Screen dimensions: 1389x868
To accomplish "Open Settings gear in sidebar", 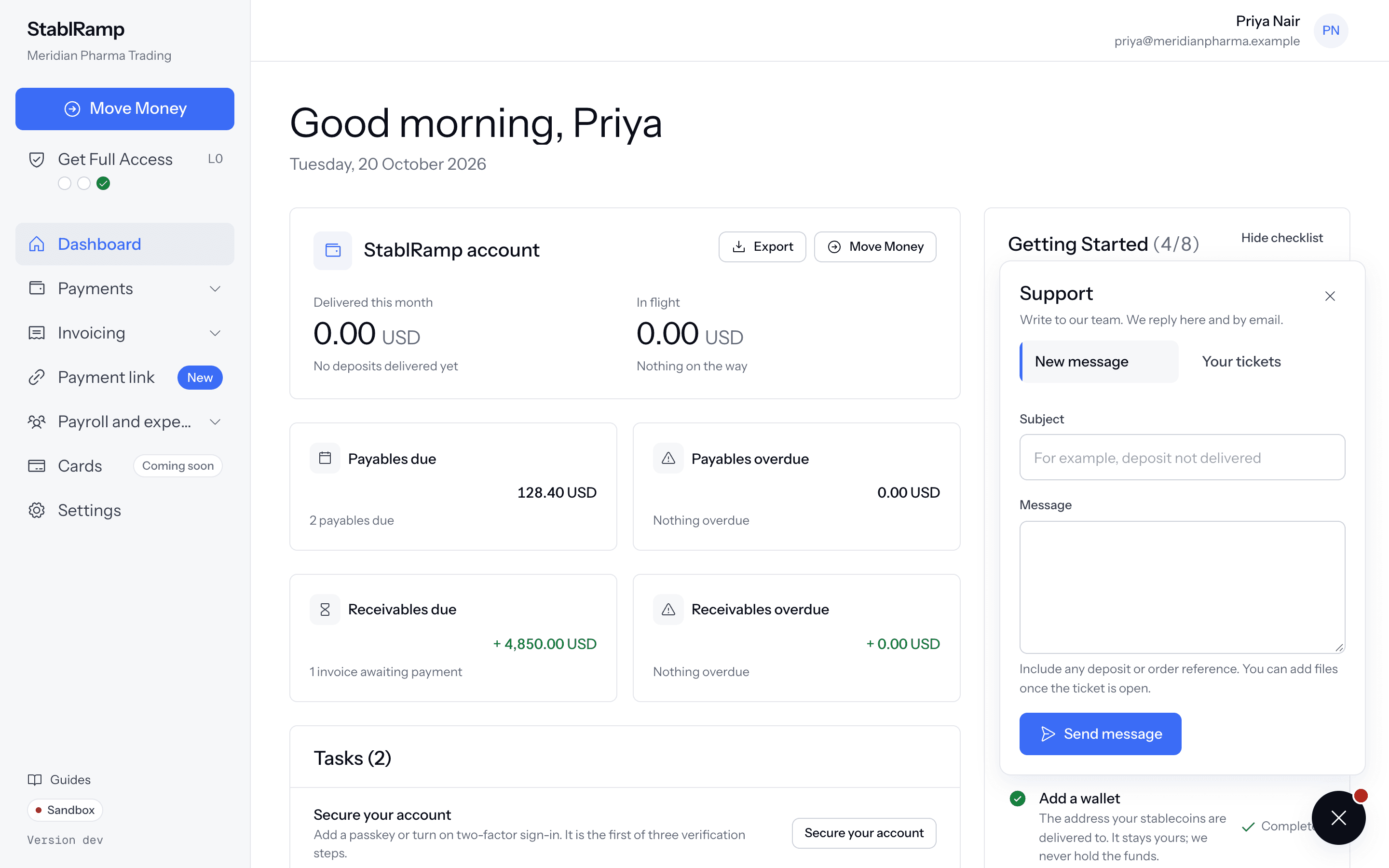I will tap(37, 510).
